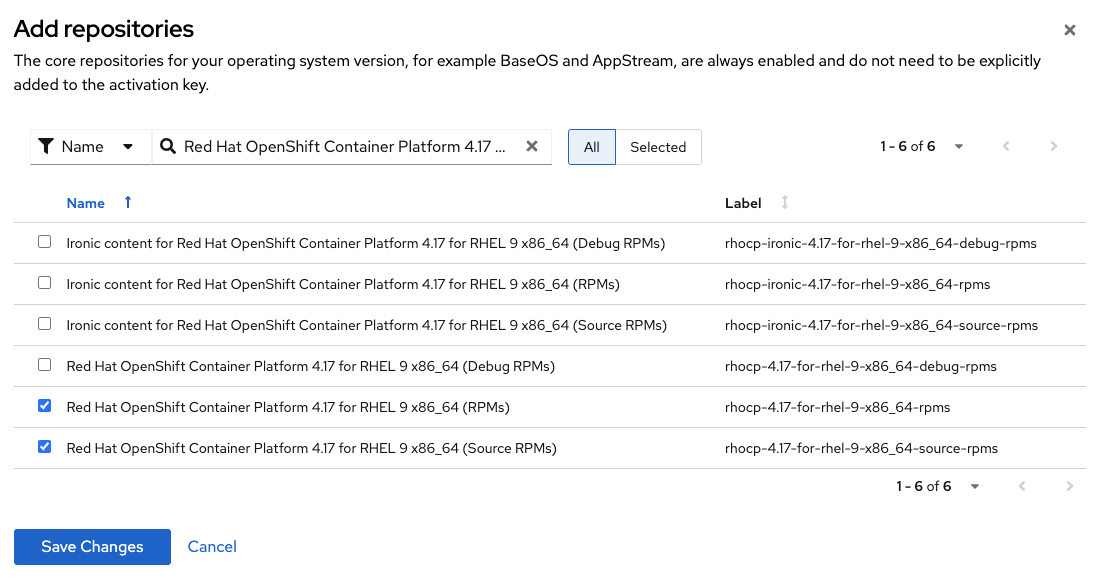The width and height of the screenshot is (1101, 578).
Task: Click inside the repository search input field
Action: (x=340, y=146)
